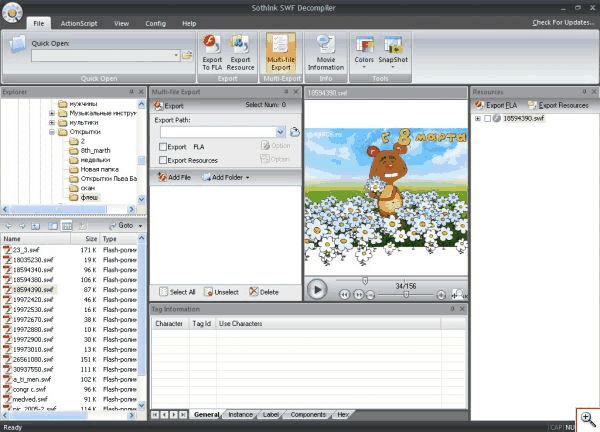Screen dimensions: 600x432
Task: Close the Multi-file Export panel
Action: (x=296, y=92)
